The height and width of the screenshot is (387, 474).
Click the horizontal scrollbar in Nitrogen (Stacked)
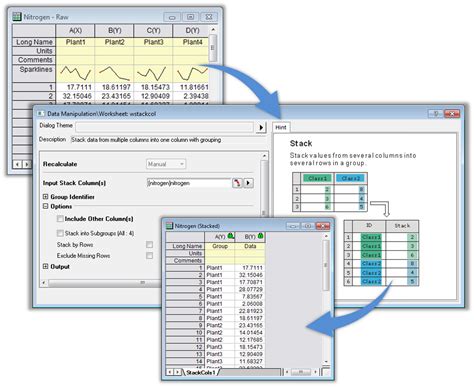(300, 372)
